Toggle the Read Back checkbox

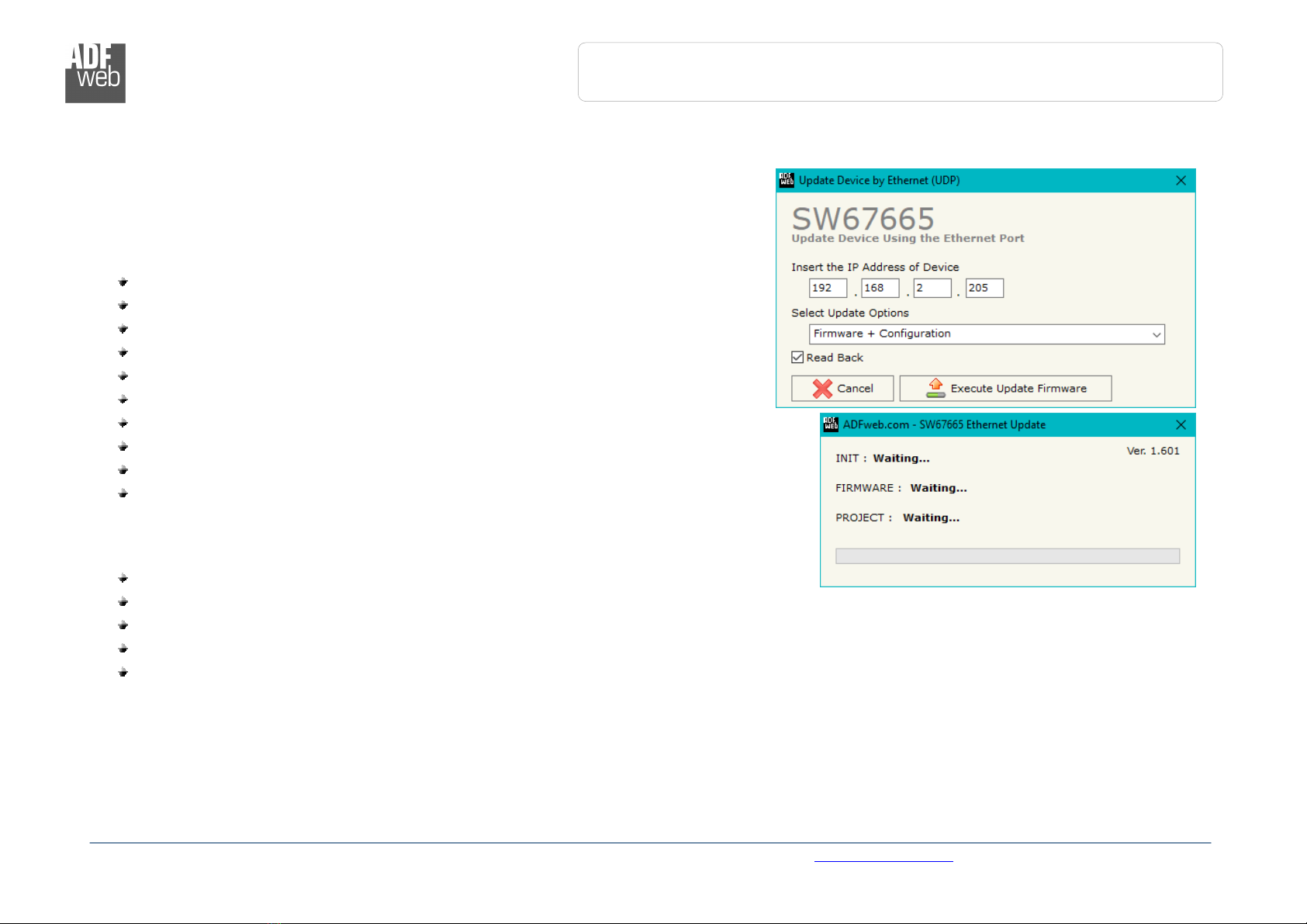point(797,358)
